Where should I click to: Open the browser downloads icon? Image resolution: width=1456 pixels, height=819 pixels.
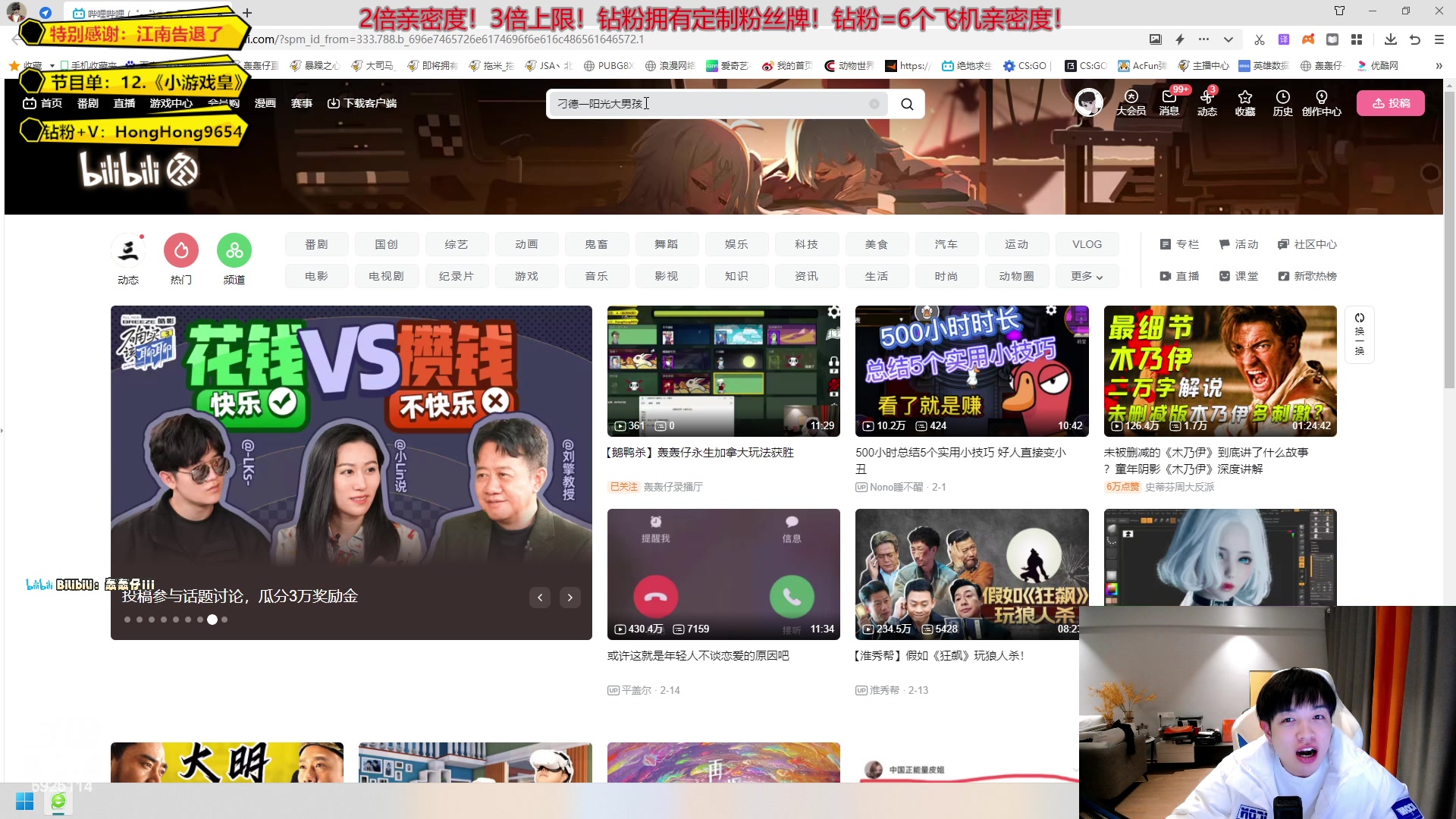tap(1390, 39)
